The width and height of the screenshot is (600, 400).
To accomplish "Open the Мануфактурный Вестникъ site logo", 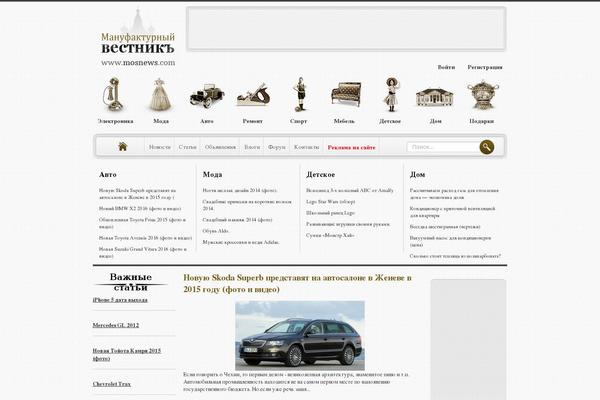I will coord(138,38).
